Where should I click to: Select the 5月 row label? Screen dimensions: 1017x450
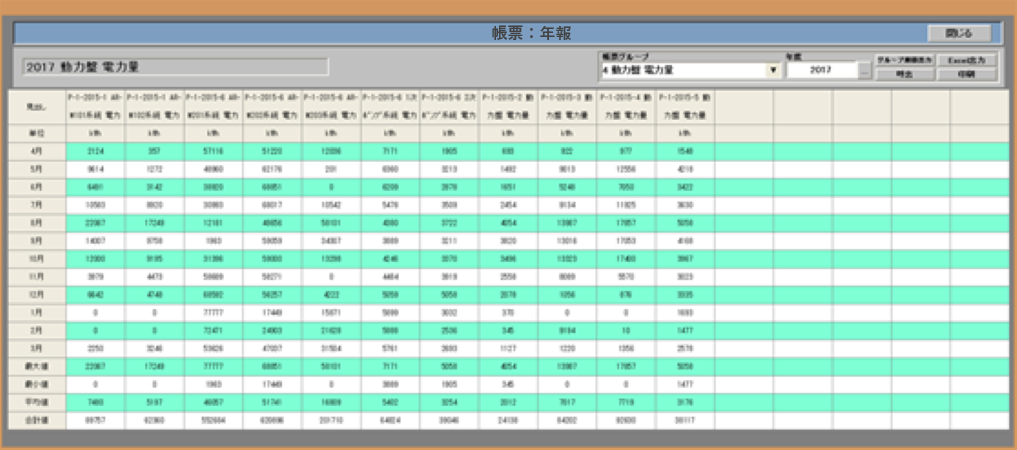click(36, 170)
